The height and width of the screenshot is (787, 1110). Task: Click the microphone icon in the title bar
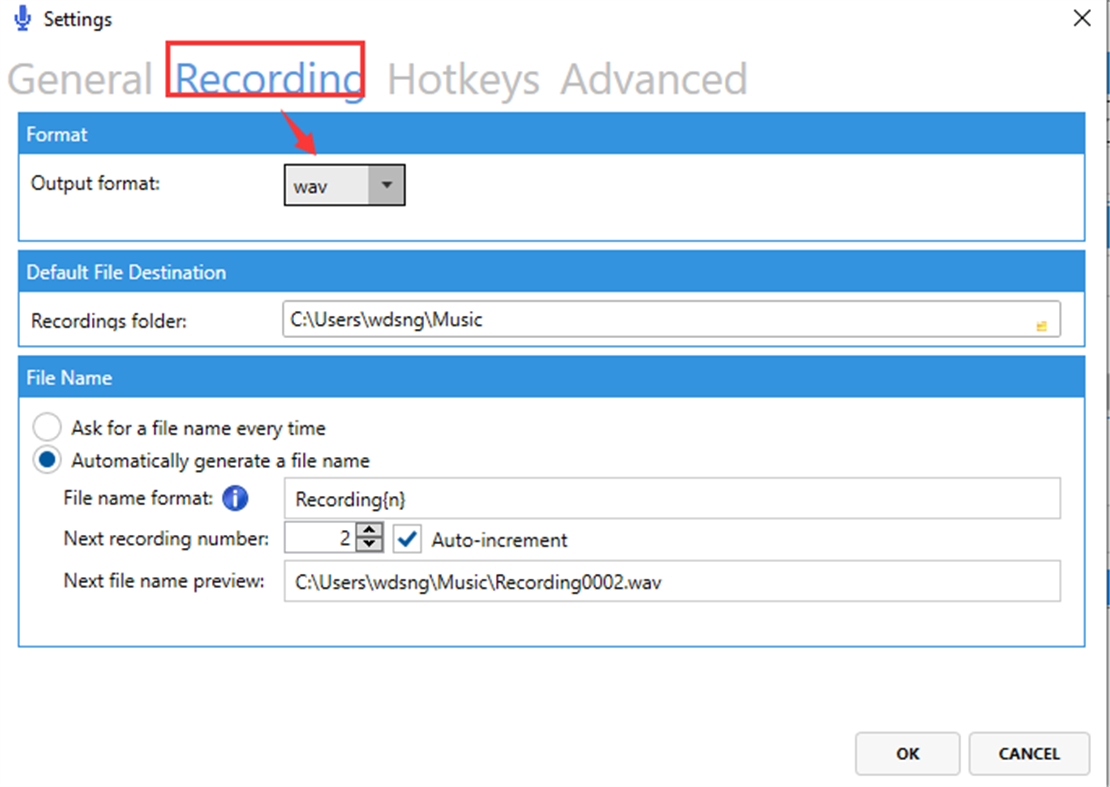[x=20, y=17]
